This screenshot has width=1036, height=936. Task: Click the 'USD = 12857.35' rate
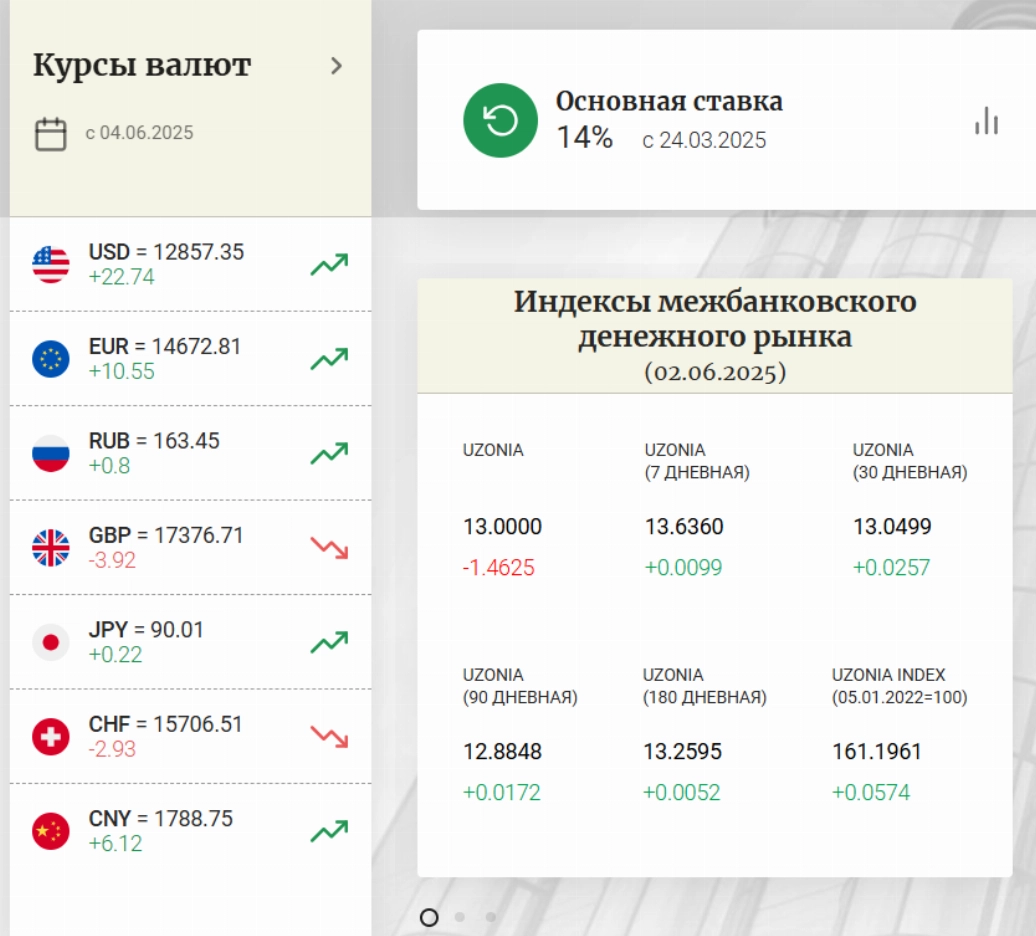166,252
